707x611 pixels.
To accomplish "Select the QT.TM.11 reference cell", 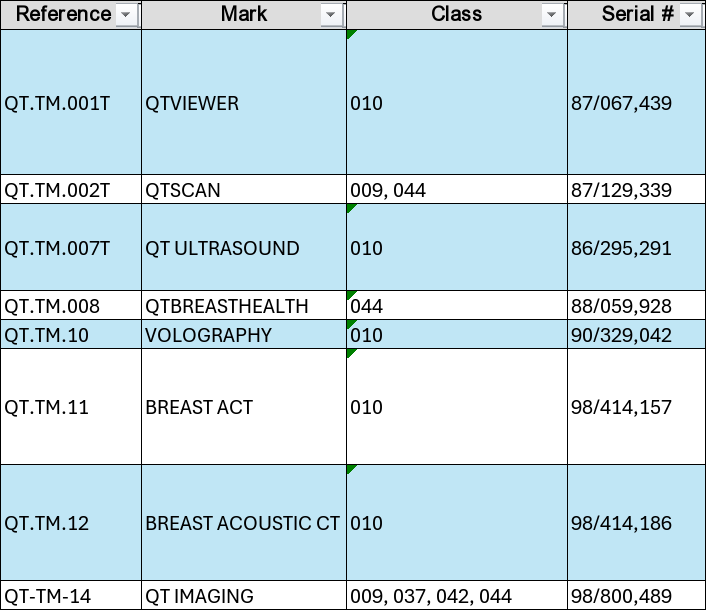I will pyautogui.click(x=72, y=407).
